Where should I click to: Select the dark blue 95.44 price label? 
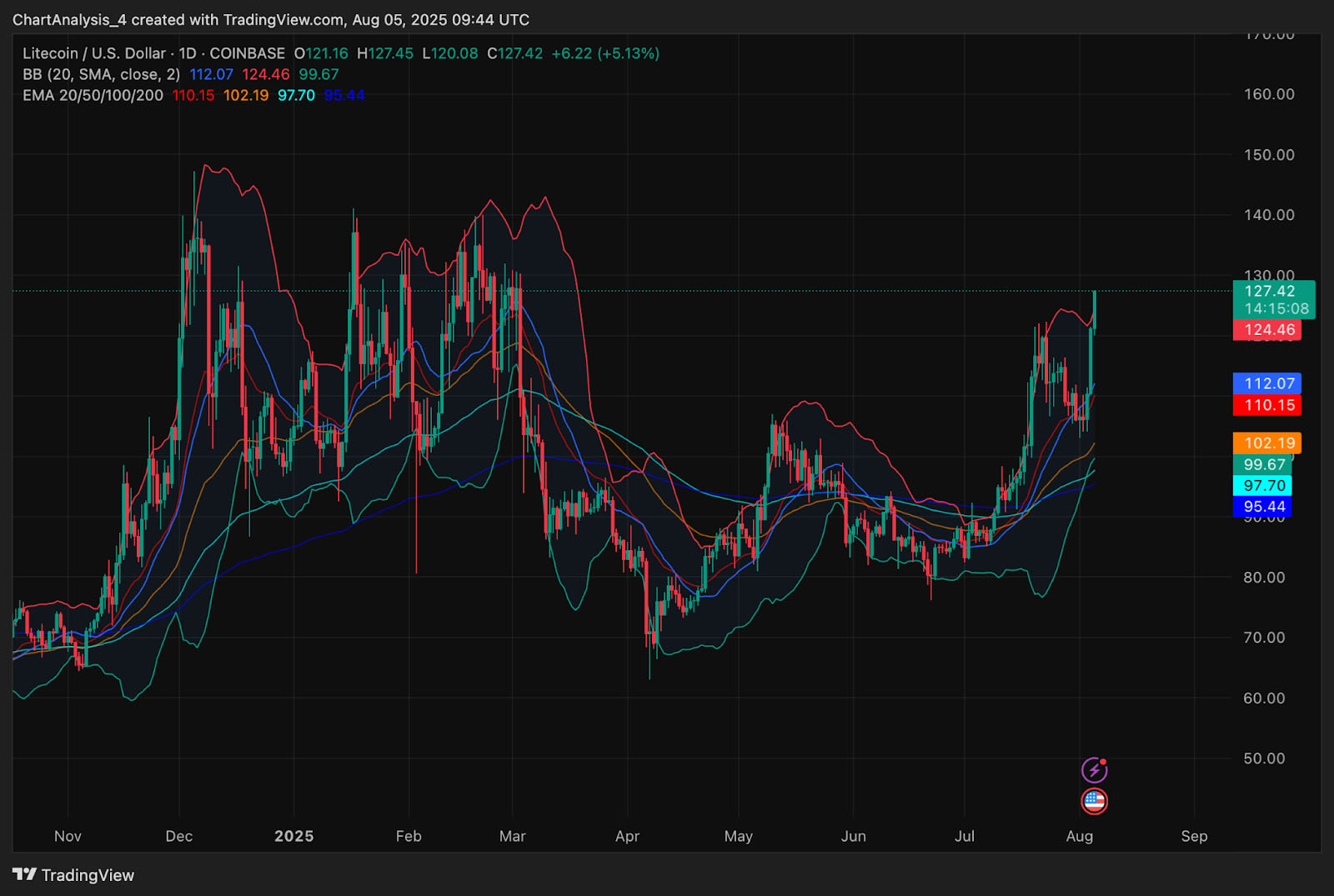coord(1263,507)
